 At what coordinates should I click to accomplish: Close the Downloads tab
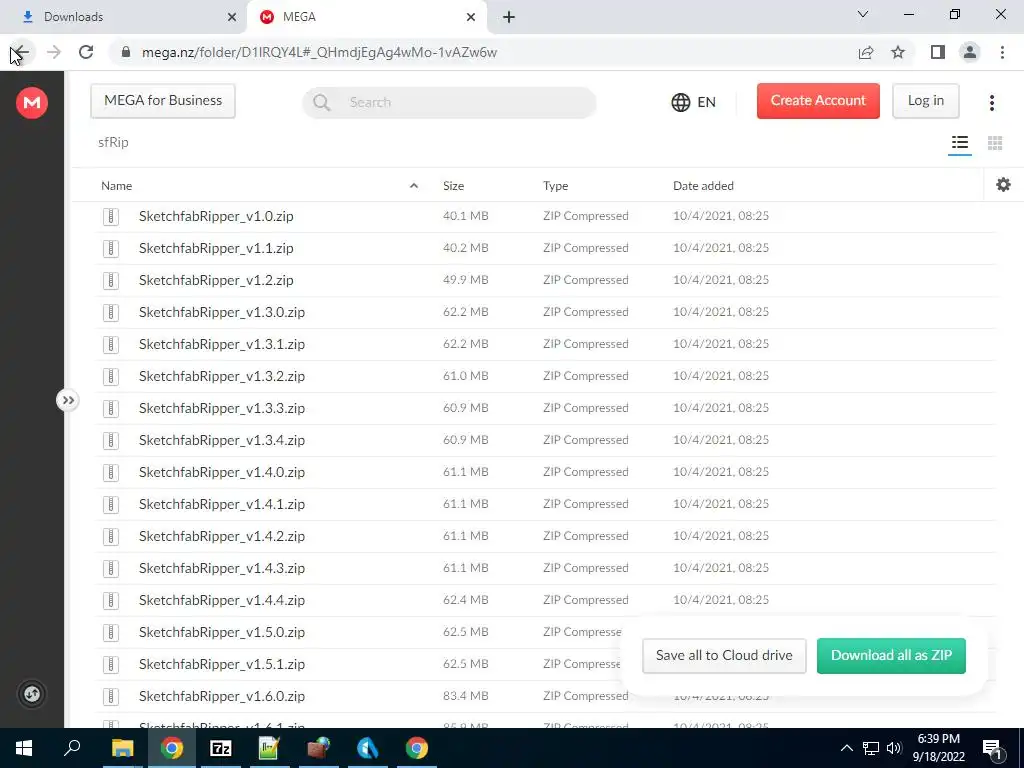click(x=232, y=17)
